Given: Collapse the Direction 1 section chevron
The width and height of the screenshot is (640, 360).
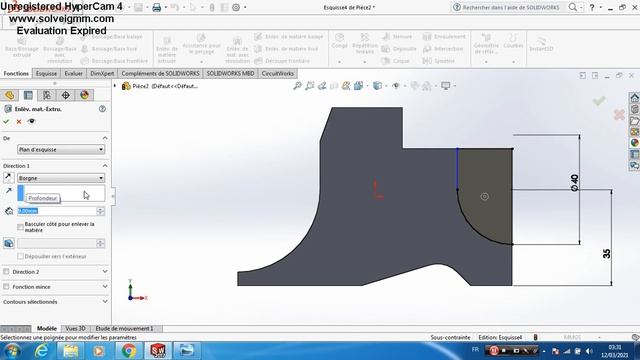Looking at the screenshot, I should pos(105,166).
